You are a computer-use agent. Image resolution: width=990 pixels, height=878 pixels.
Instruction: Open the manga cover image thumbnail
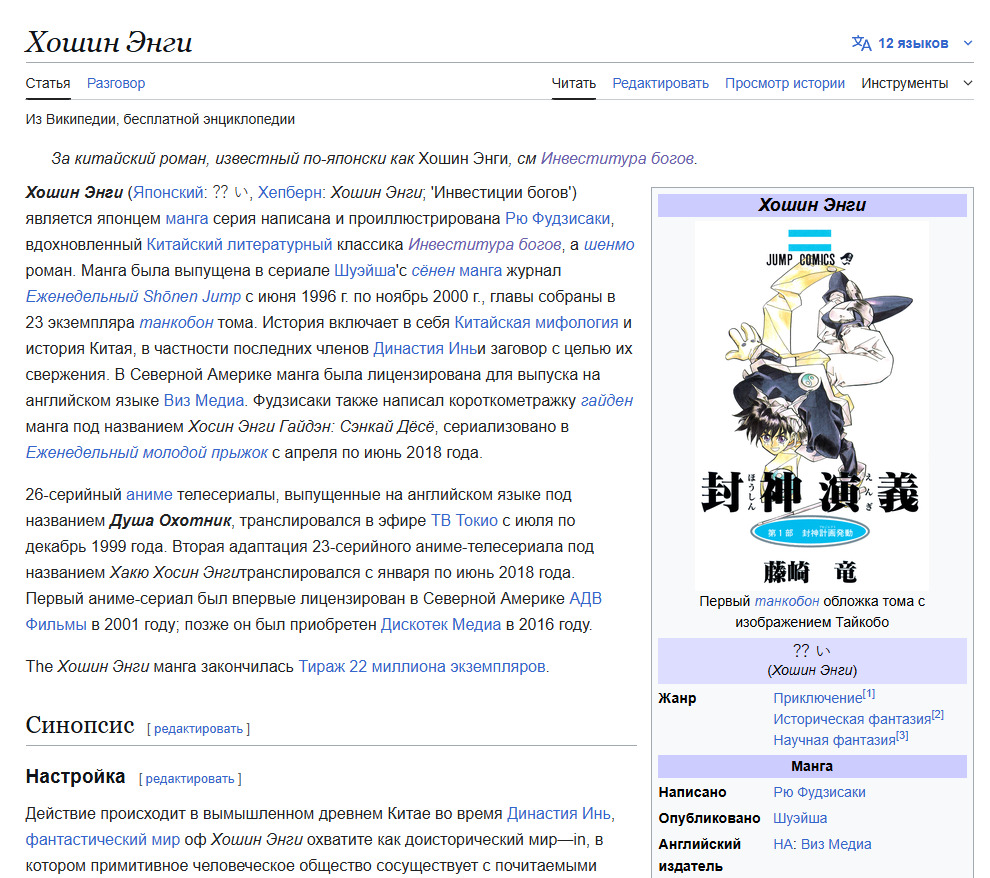811,404
